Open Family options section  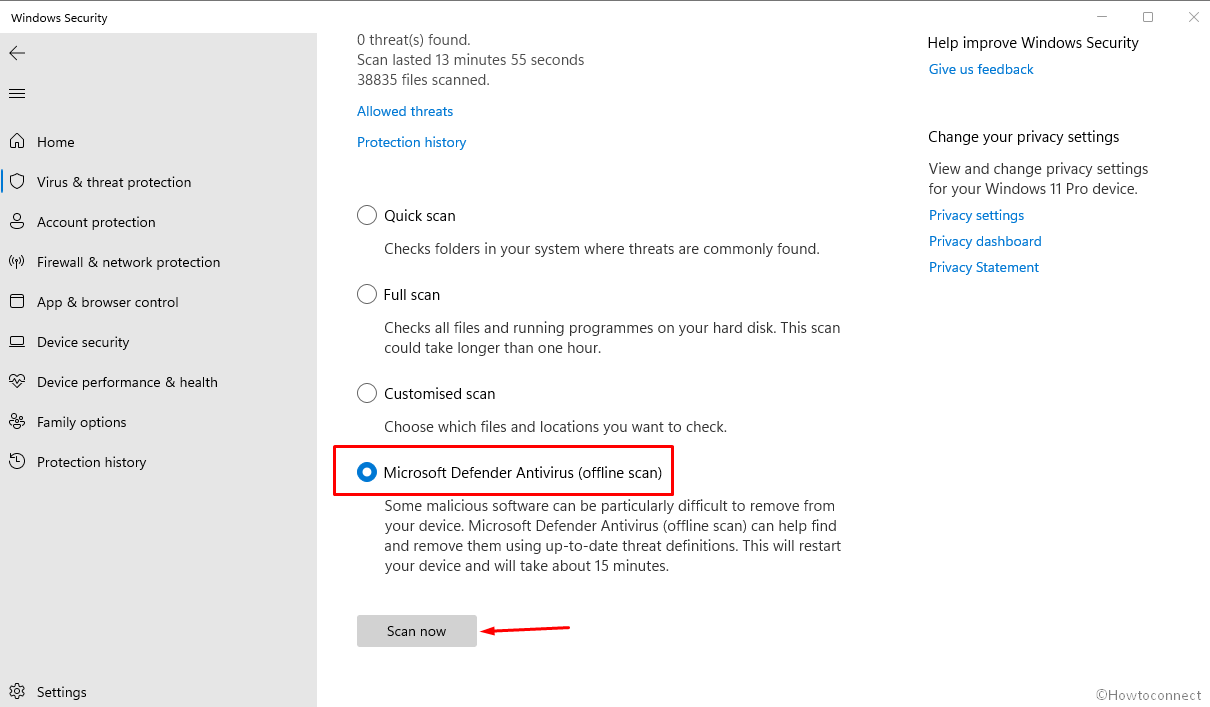[82, 422]
